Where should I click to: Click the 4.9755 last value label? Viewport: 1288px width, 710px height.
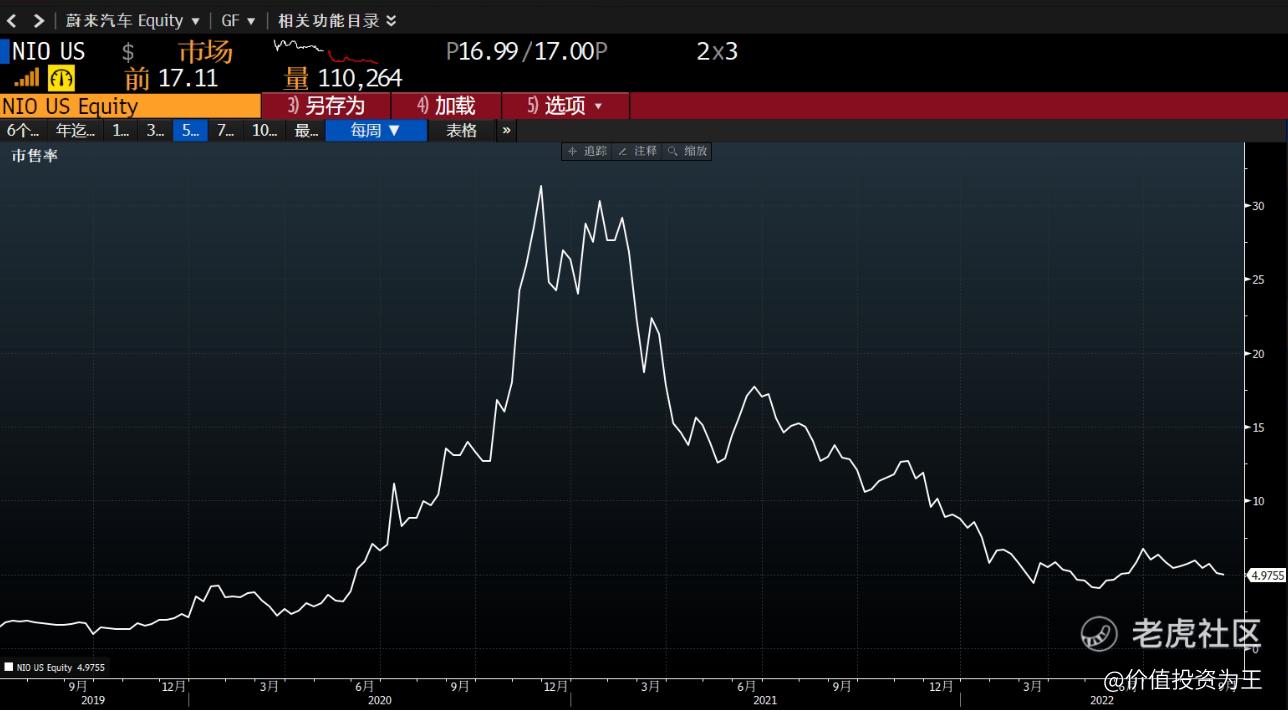[x=1267, y=574]
